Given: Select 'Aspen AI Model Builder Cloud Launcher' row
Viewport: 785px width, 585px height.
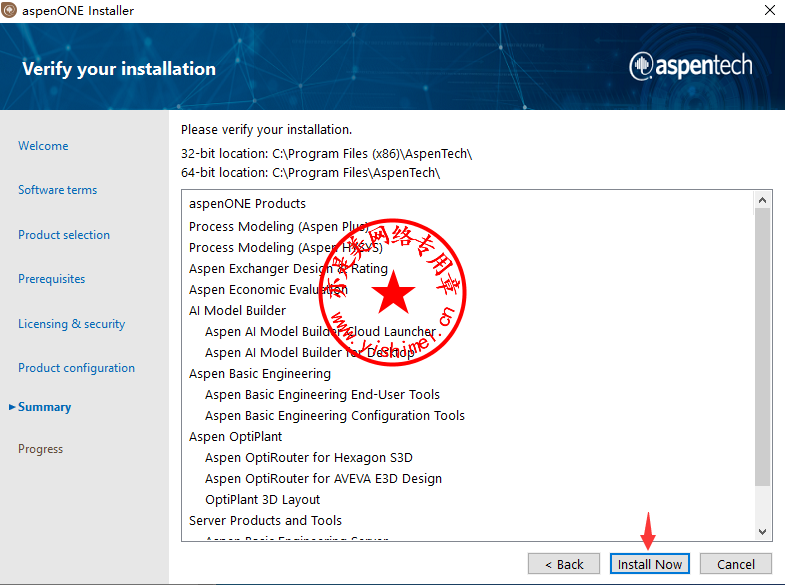Looking at the screenshot, I should [320, 332].
